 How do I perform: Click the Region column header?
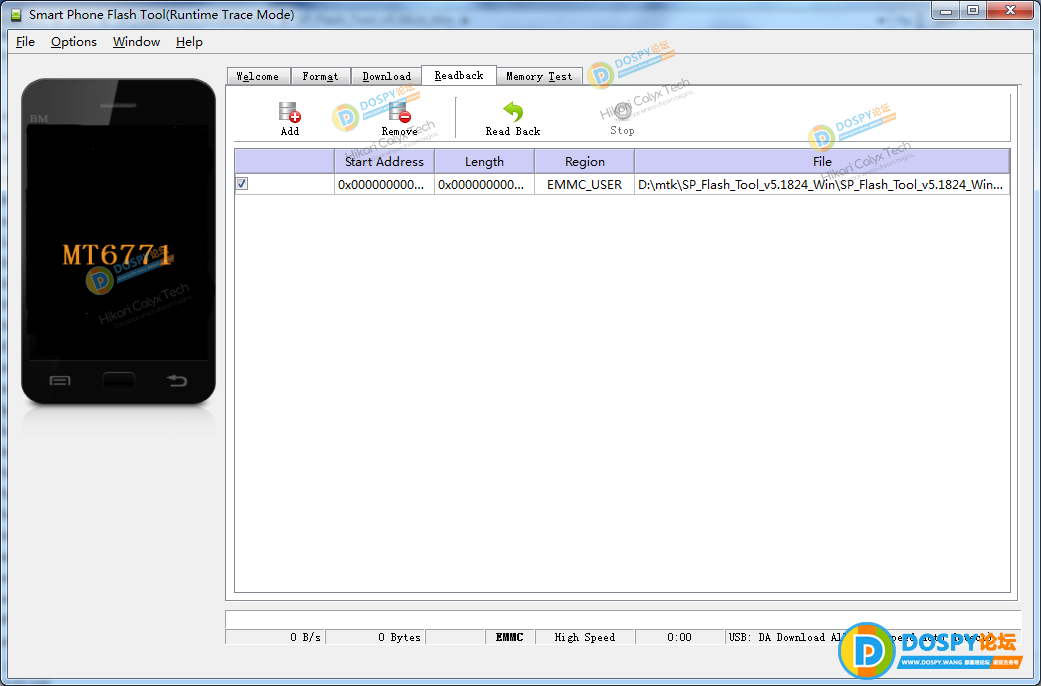584,162
